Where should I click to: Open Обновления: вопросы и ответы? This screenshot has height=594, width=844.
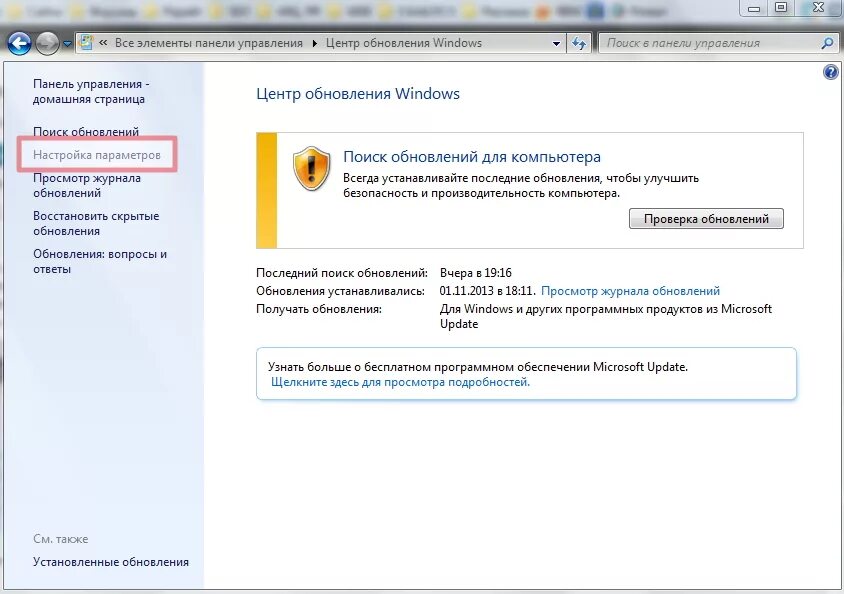(100, 261)
